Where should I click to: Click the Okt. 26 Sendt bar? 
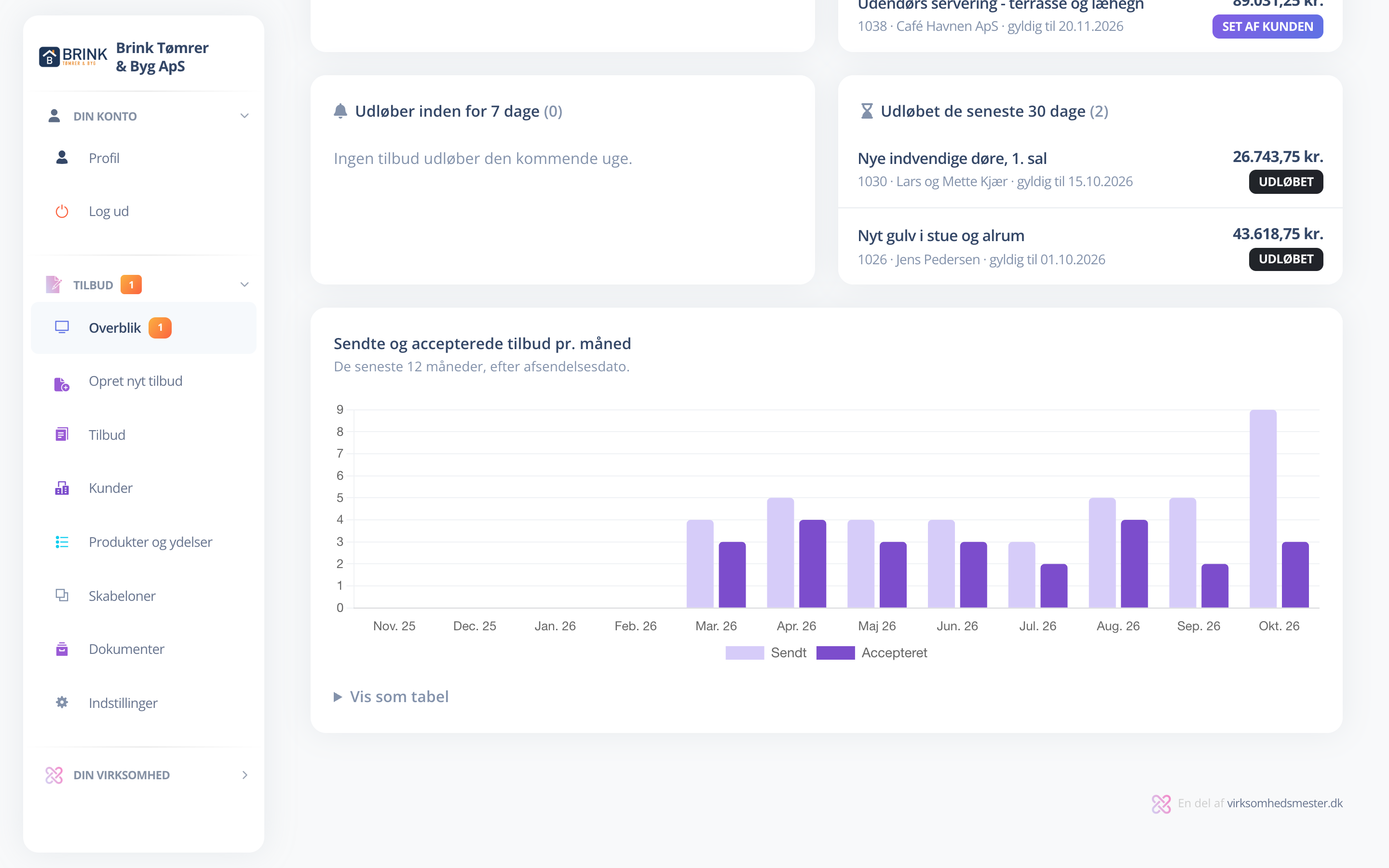(1263, 509)
